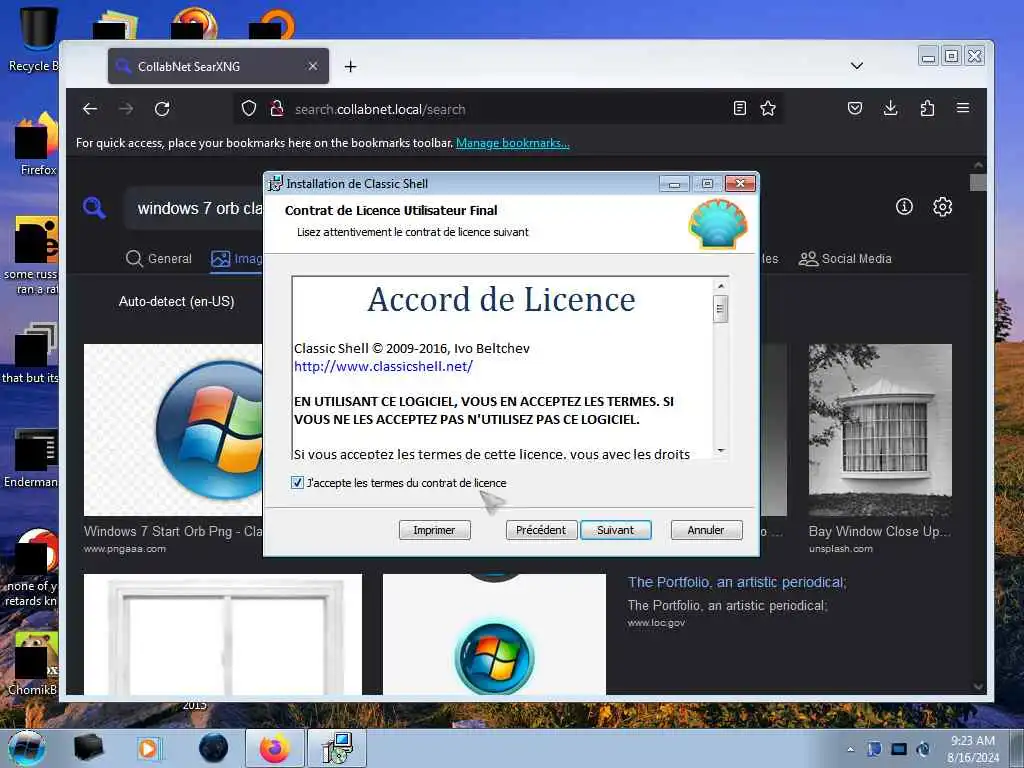Select the CollabNet SearXNG tab
The height and width of the screenshot is (768, 1024).
coord(218,66)
